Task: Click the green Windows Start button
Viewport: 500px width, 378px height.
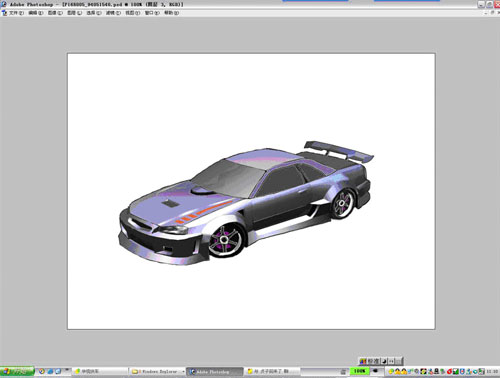Action: tap(17, 371)
